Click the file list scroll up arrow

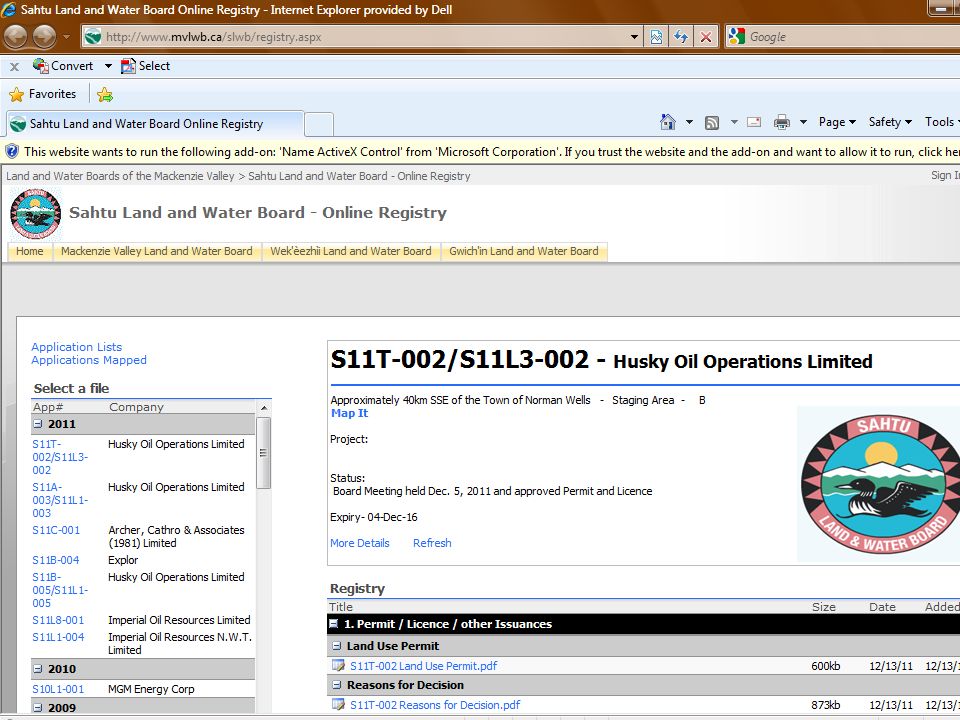coord(264,408)
